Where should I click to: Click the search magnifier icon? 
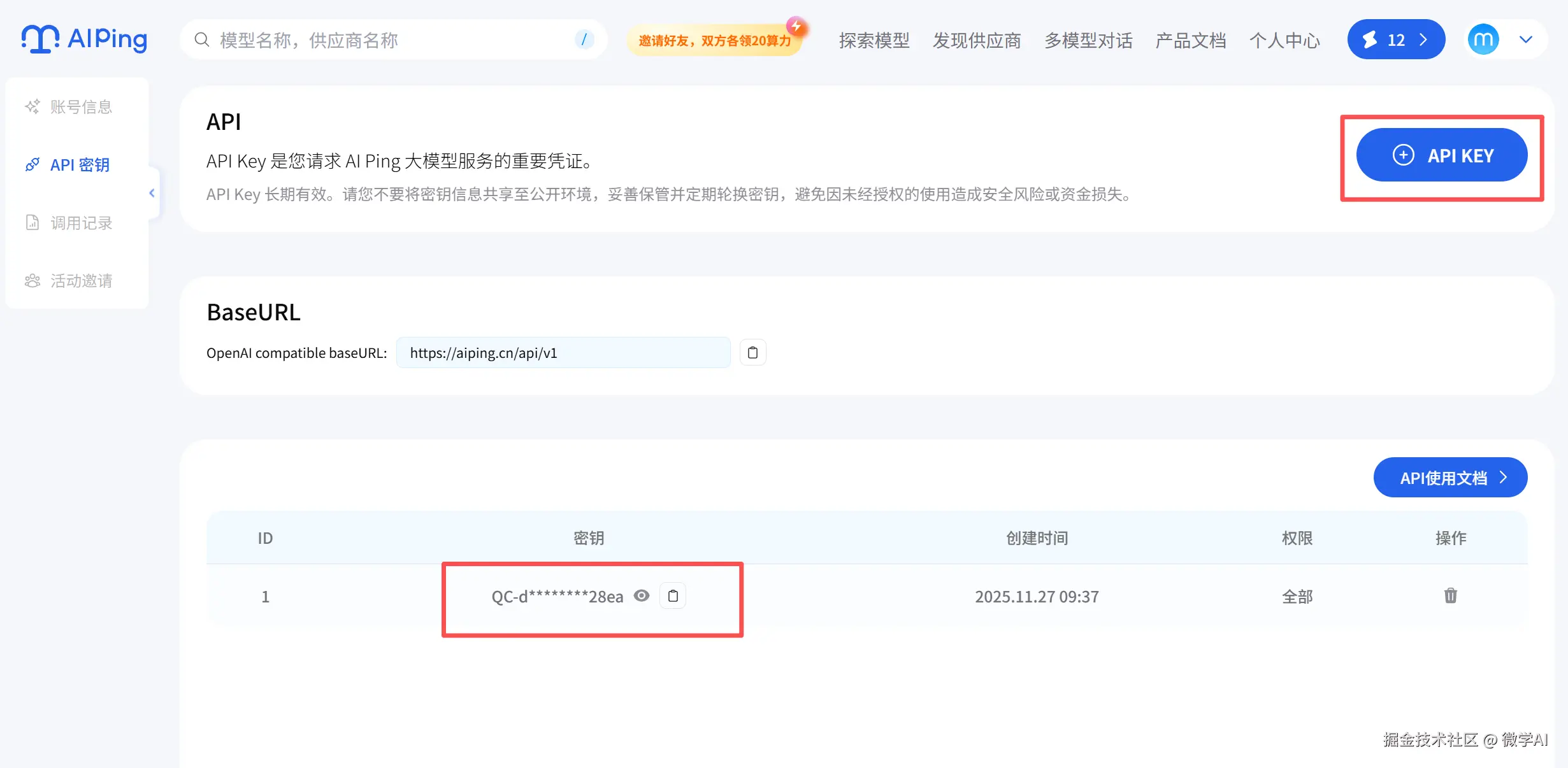(202, 39)
